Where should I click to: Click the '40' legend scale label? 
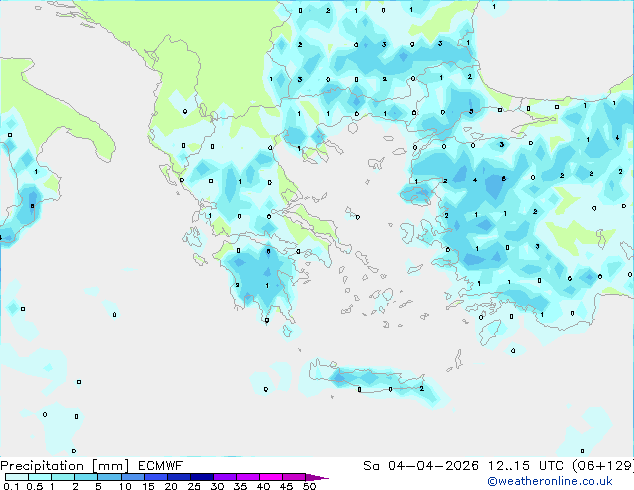coord(263,486)
